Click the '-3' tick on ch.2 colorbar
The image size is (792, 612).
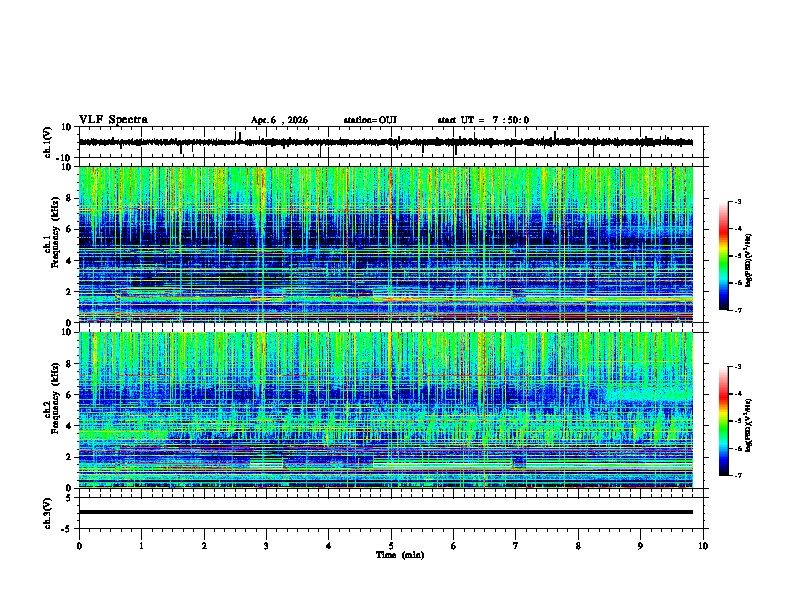738,367
